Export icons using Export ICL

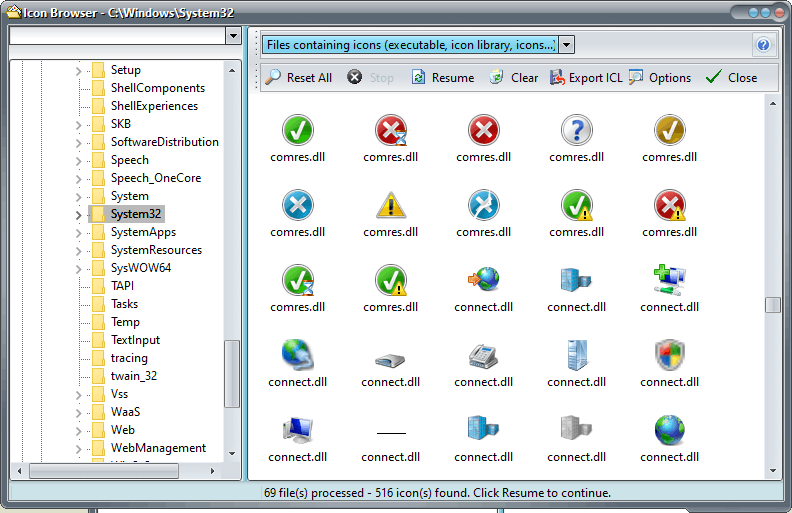586,78
